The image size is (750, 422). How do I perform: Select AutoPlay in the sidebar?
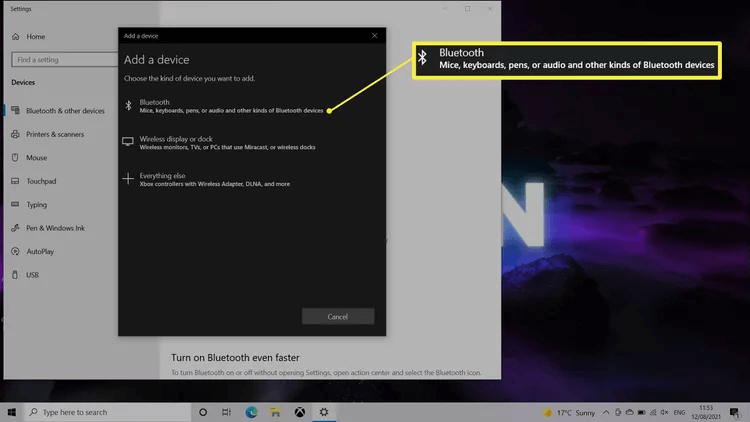[x=40, y=251]
